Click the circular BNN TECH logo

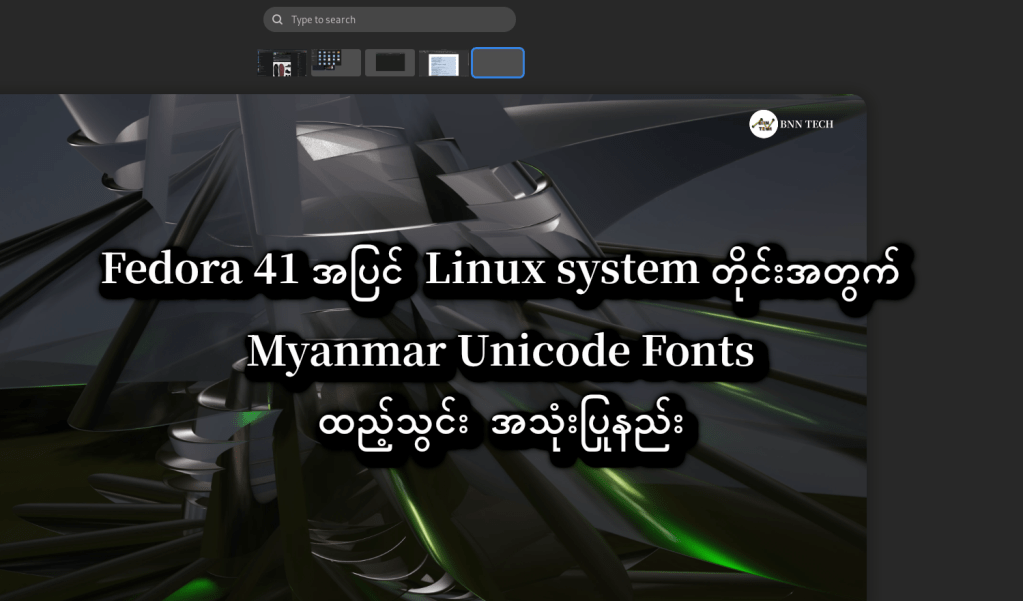(x=762, y=124)
